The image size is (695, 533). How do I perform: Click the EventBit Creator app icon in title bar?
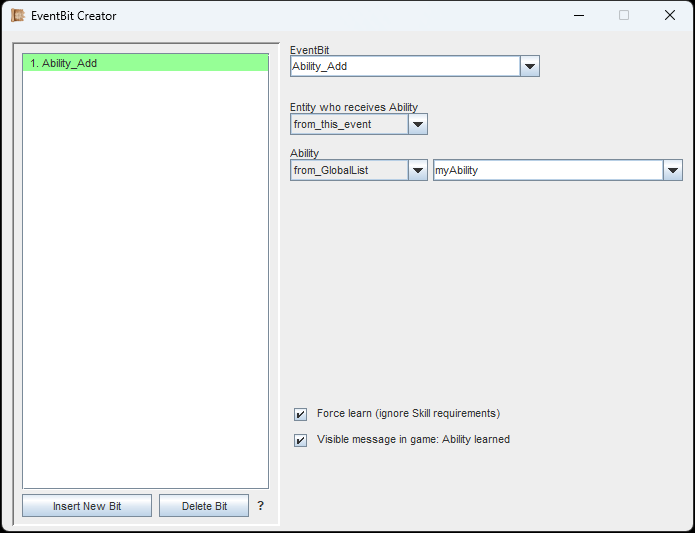coord(17,16)
